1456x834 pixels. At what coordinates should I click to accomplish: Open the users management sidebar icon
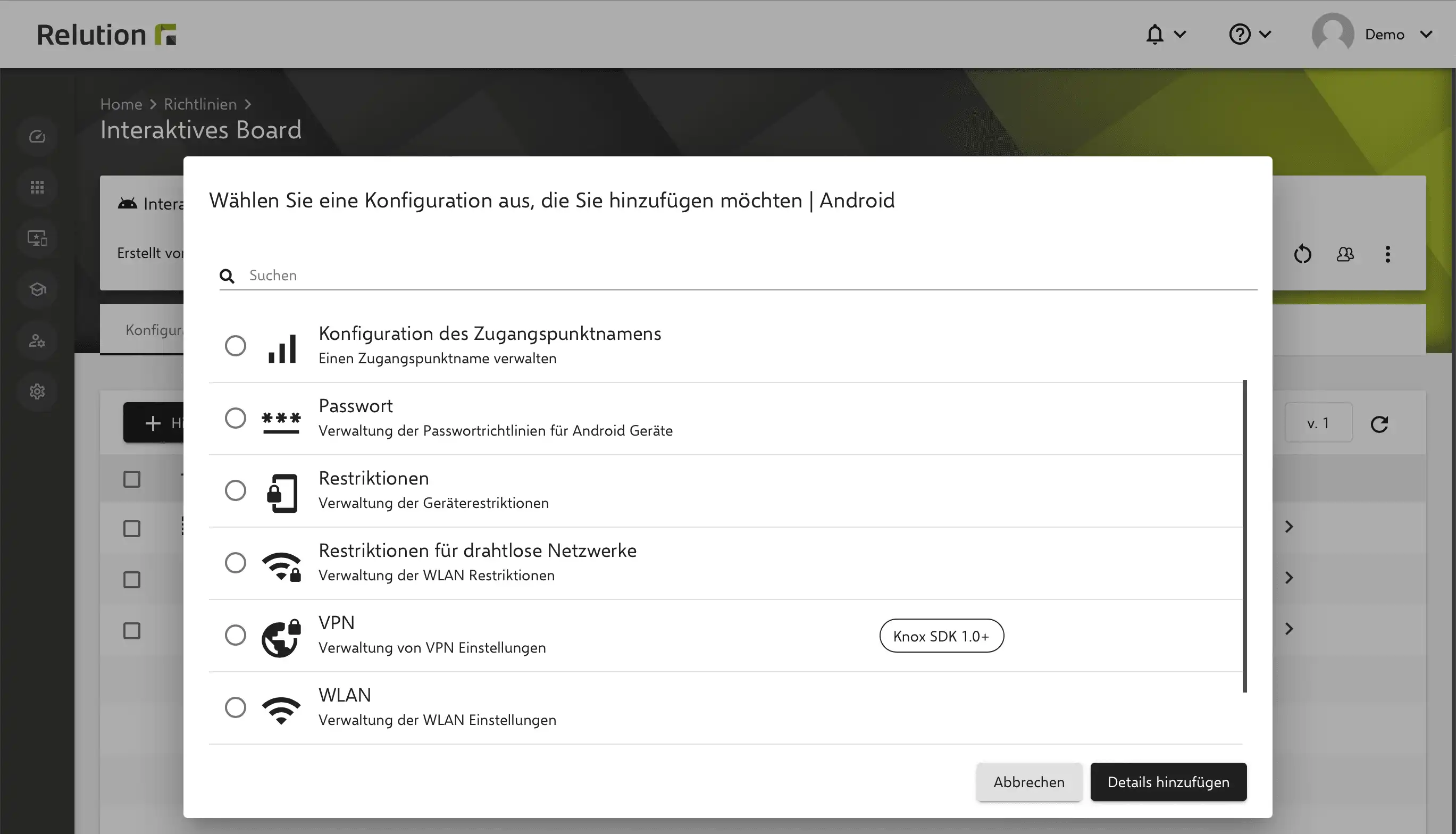click(x=37, y=341)
